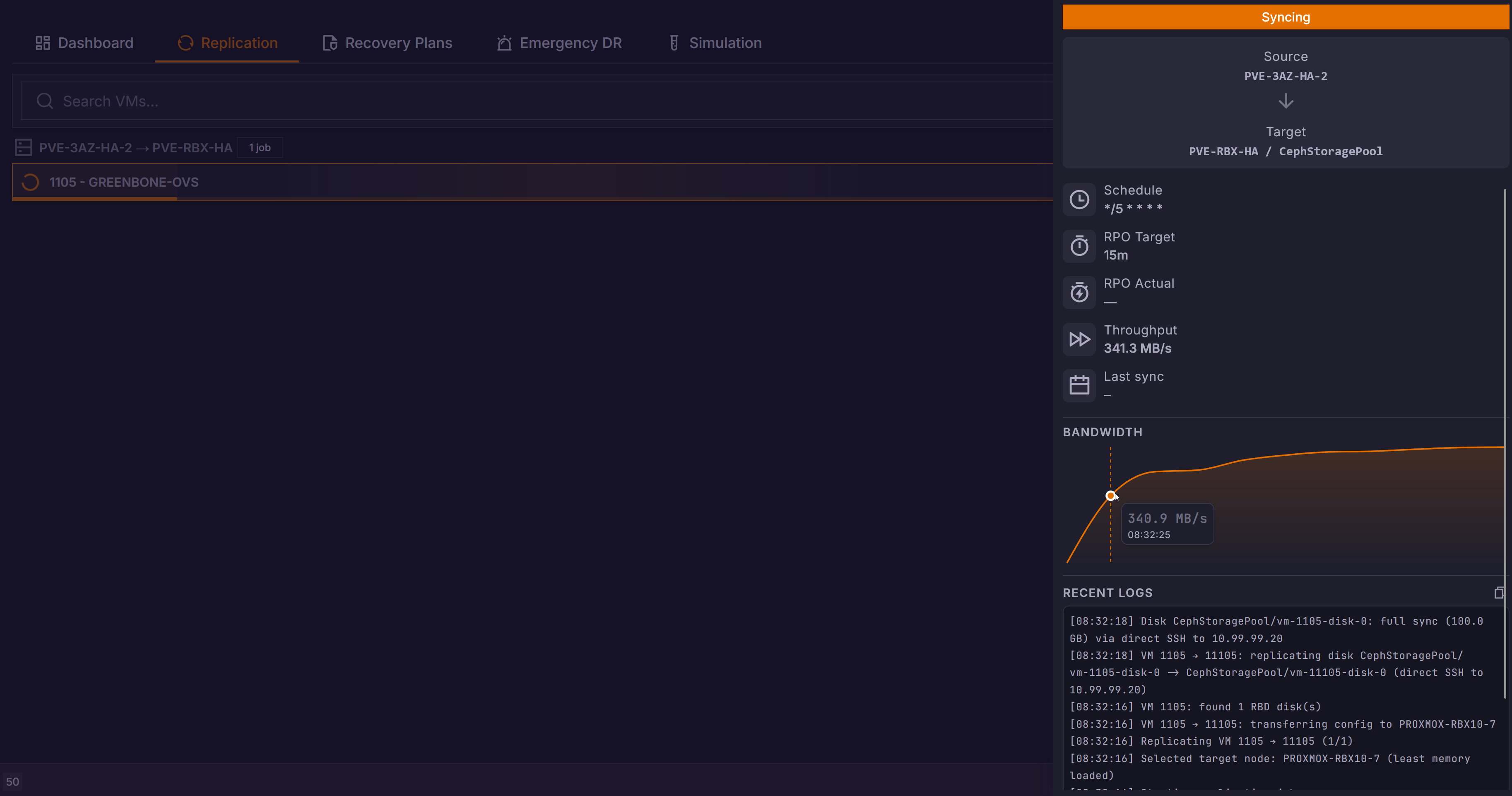
Task: Click the RPO Target stopwatch icon
Action: pyautogui.click(x=1079, y=246)
